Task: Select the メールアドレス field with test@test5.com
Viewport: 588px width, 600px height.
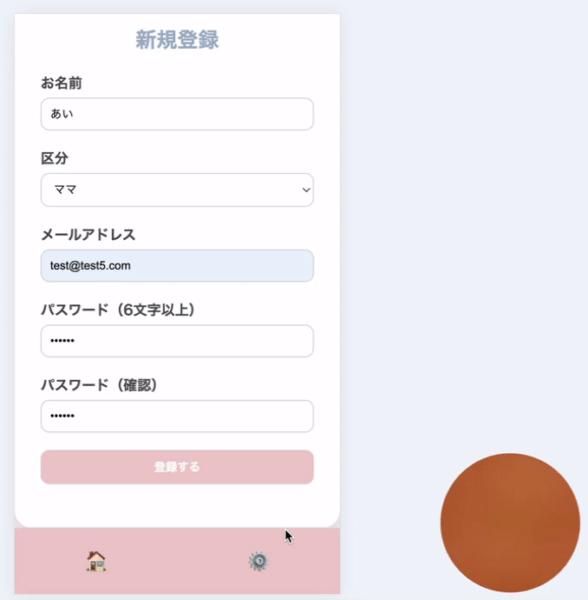Action: tap(177, 266)
